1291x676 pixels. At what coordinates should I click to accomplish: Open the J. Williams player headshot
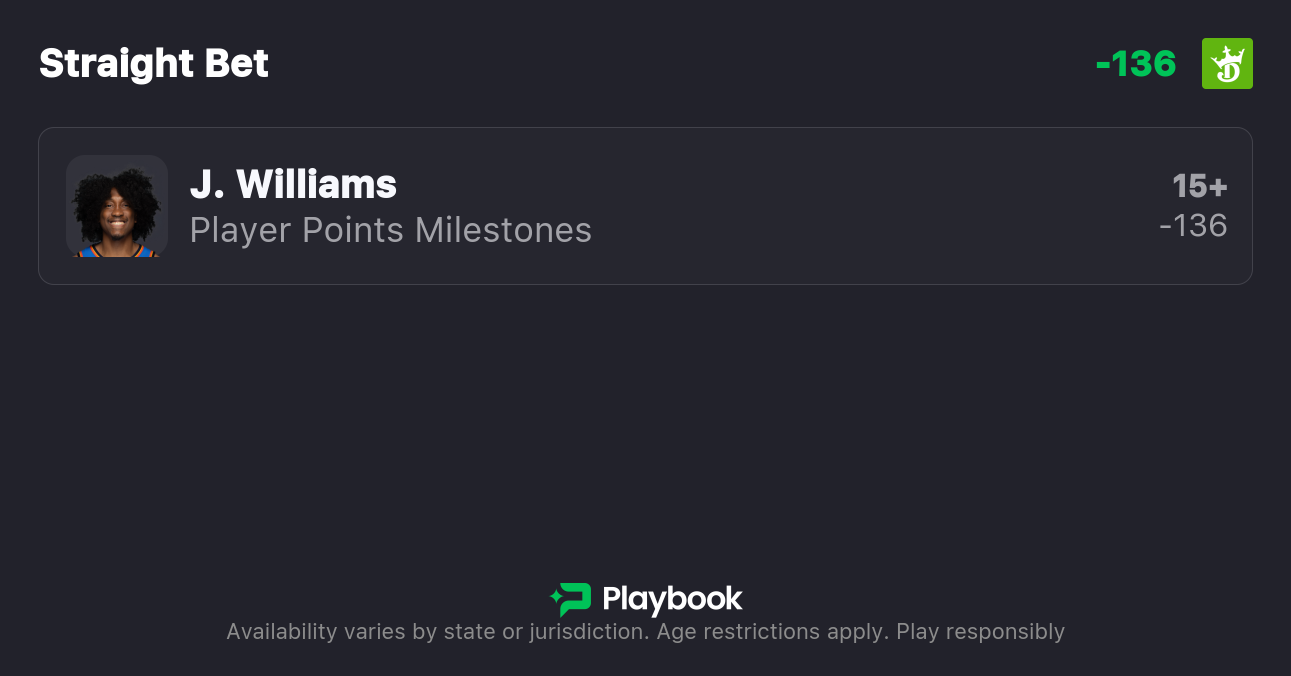(x=116, y=206)
